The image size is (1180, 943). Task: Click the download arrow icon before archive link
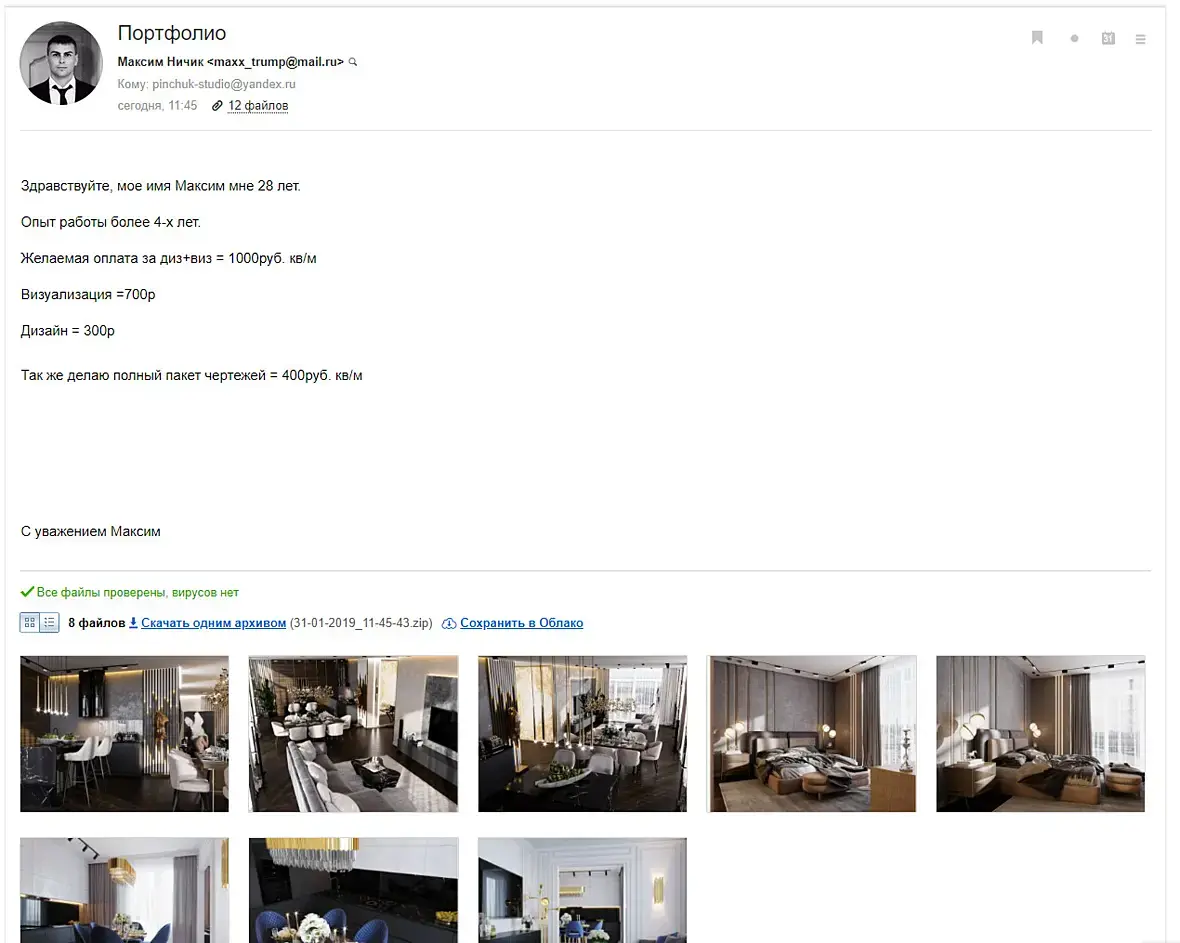click(x=133, y=622)
